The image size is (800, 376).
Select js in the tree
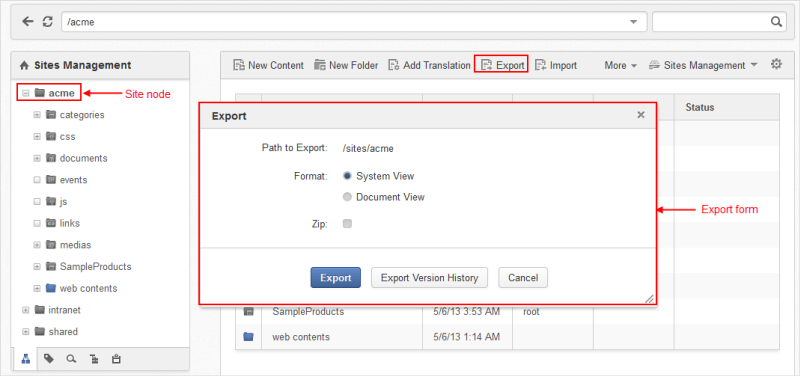click(63, 202)
